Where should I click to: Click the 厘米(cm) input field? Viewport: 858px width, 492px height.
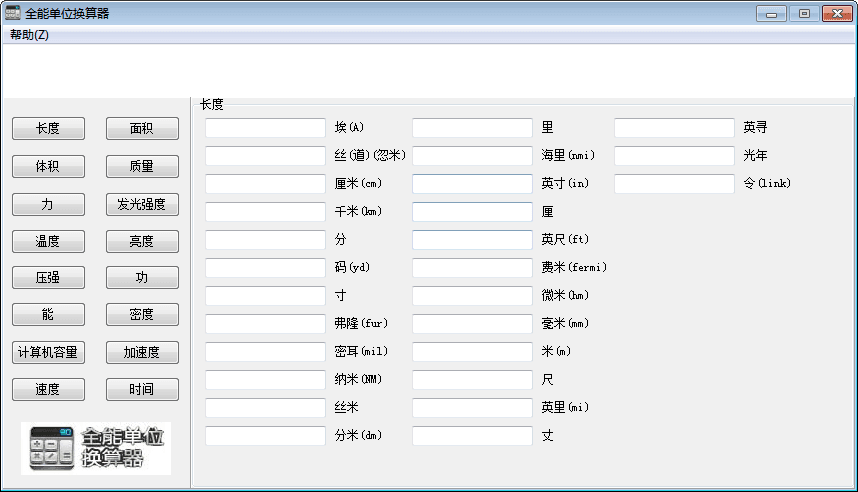click(x=265, y=184)
